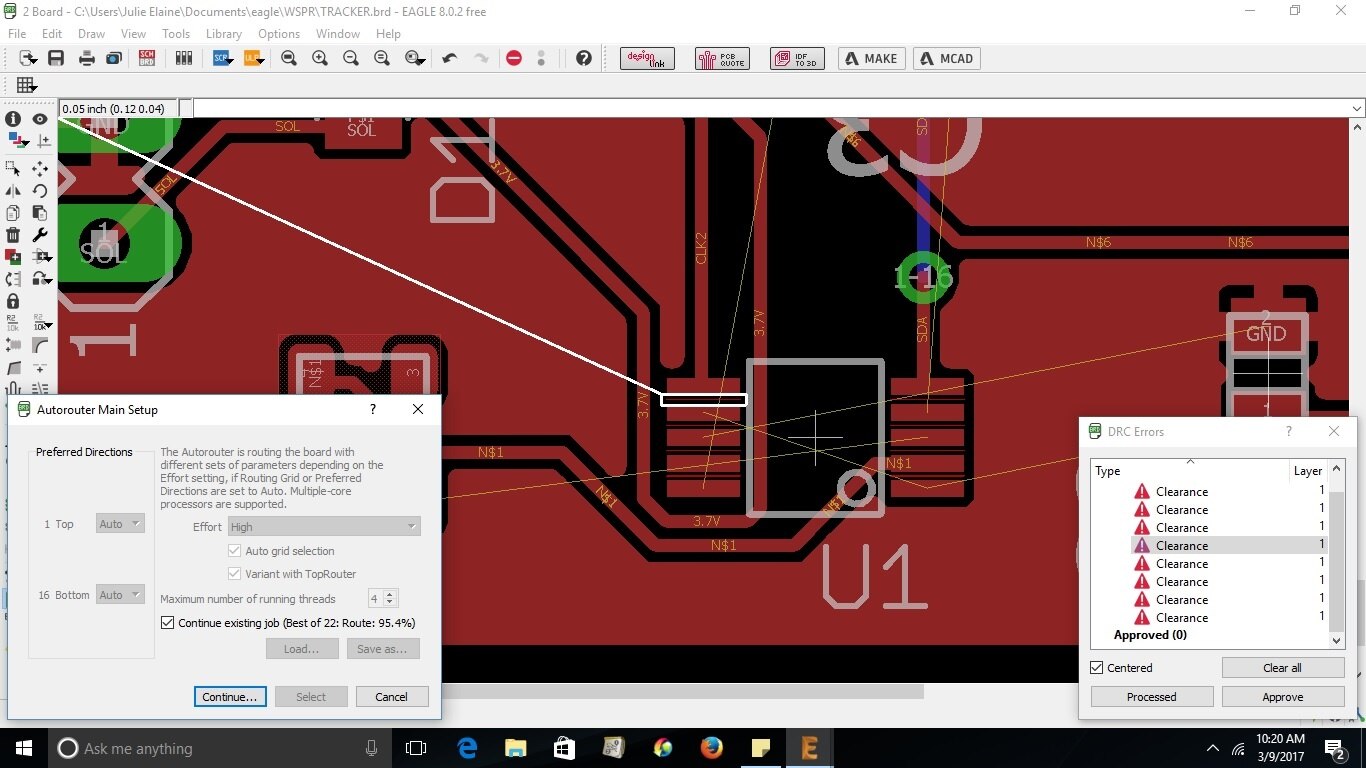Image resolution: width=1366 pixels, height=768 pixels.
Task: Click the IDF to 3D icon
Action: click(796, 59)
